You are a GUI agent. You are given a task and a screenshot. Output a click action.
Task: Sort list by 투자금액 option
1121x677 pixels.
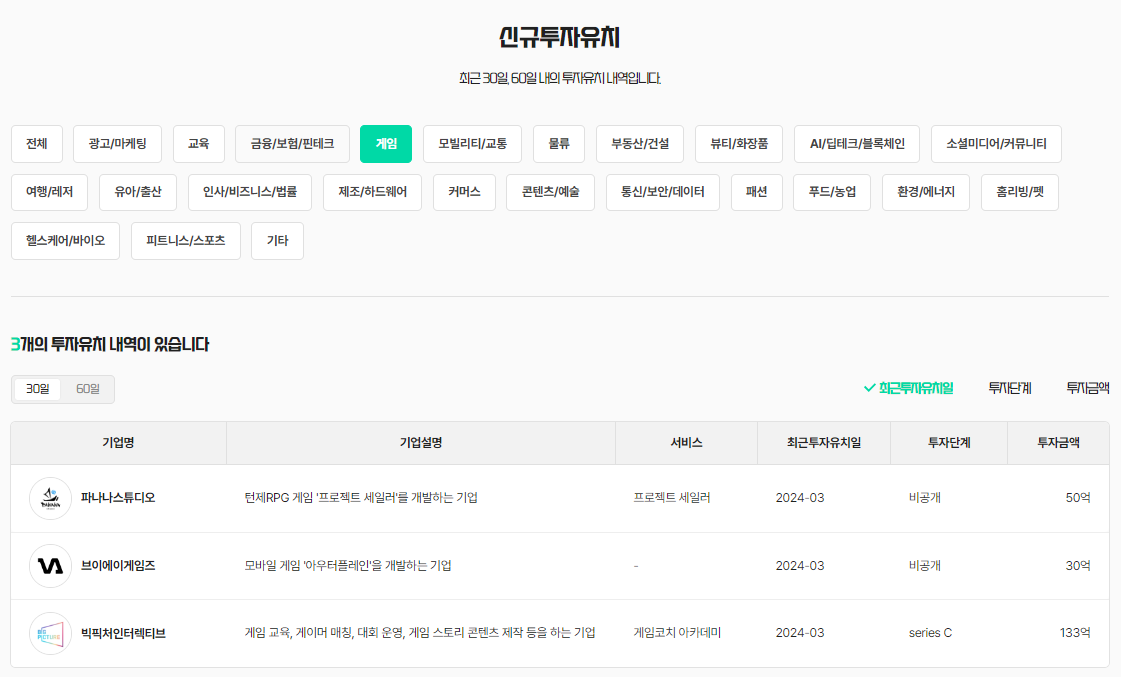point(1087,388)
